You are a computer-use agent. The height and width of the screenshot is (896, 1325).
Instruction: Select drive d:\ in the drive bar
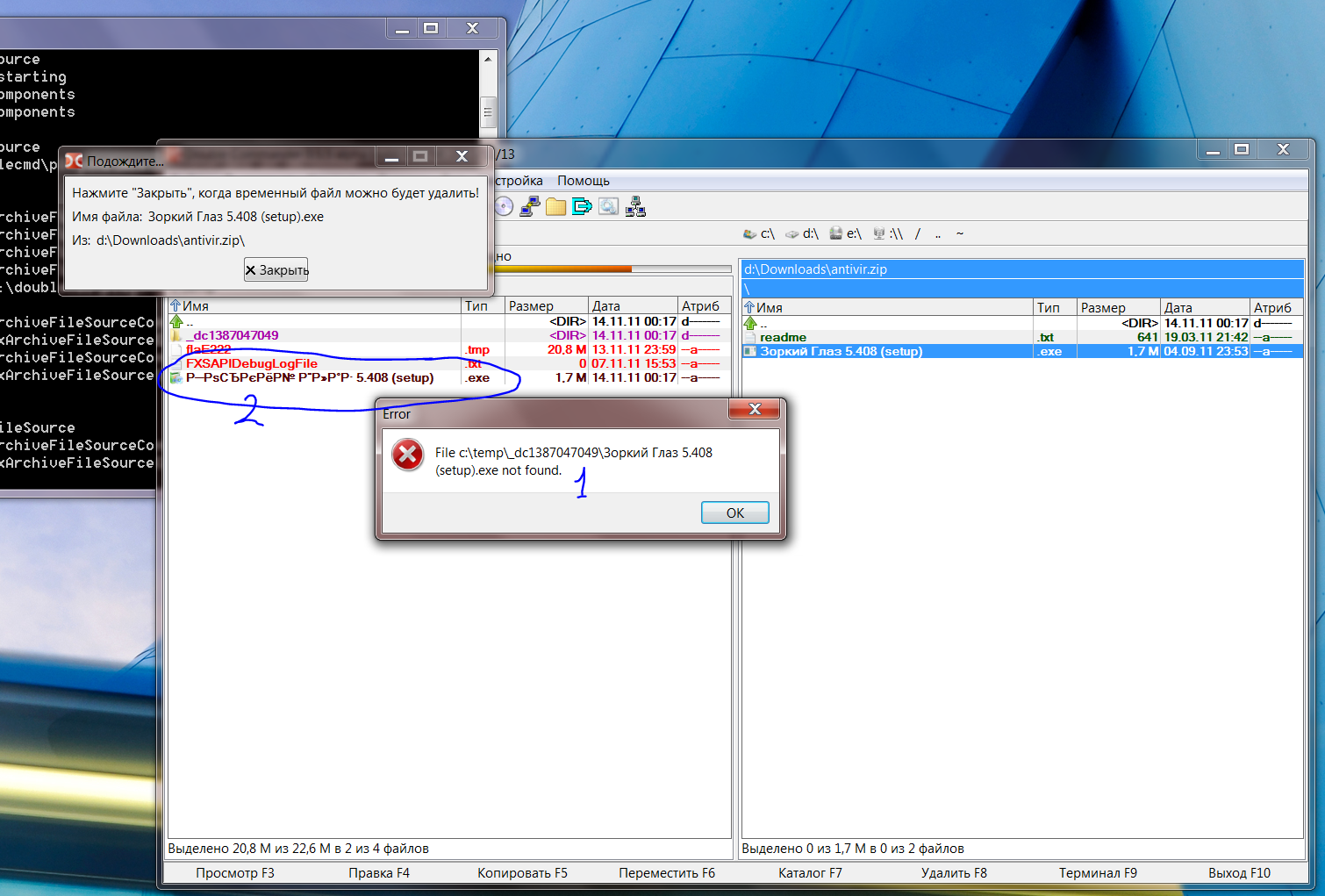(x=802, y=234)
